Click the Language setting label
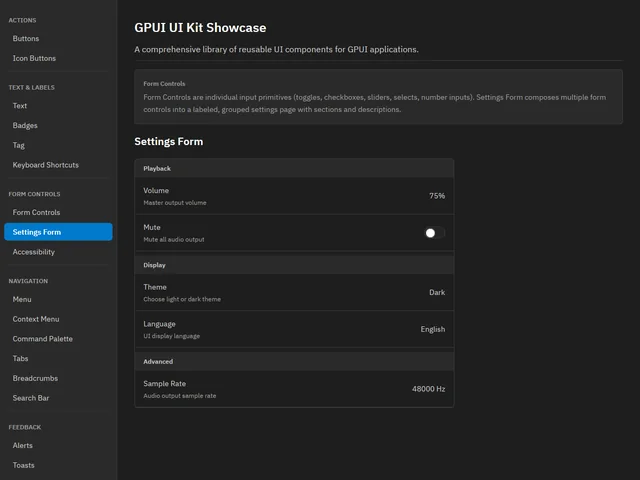 (159, 324)
